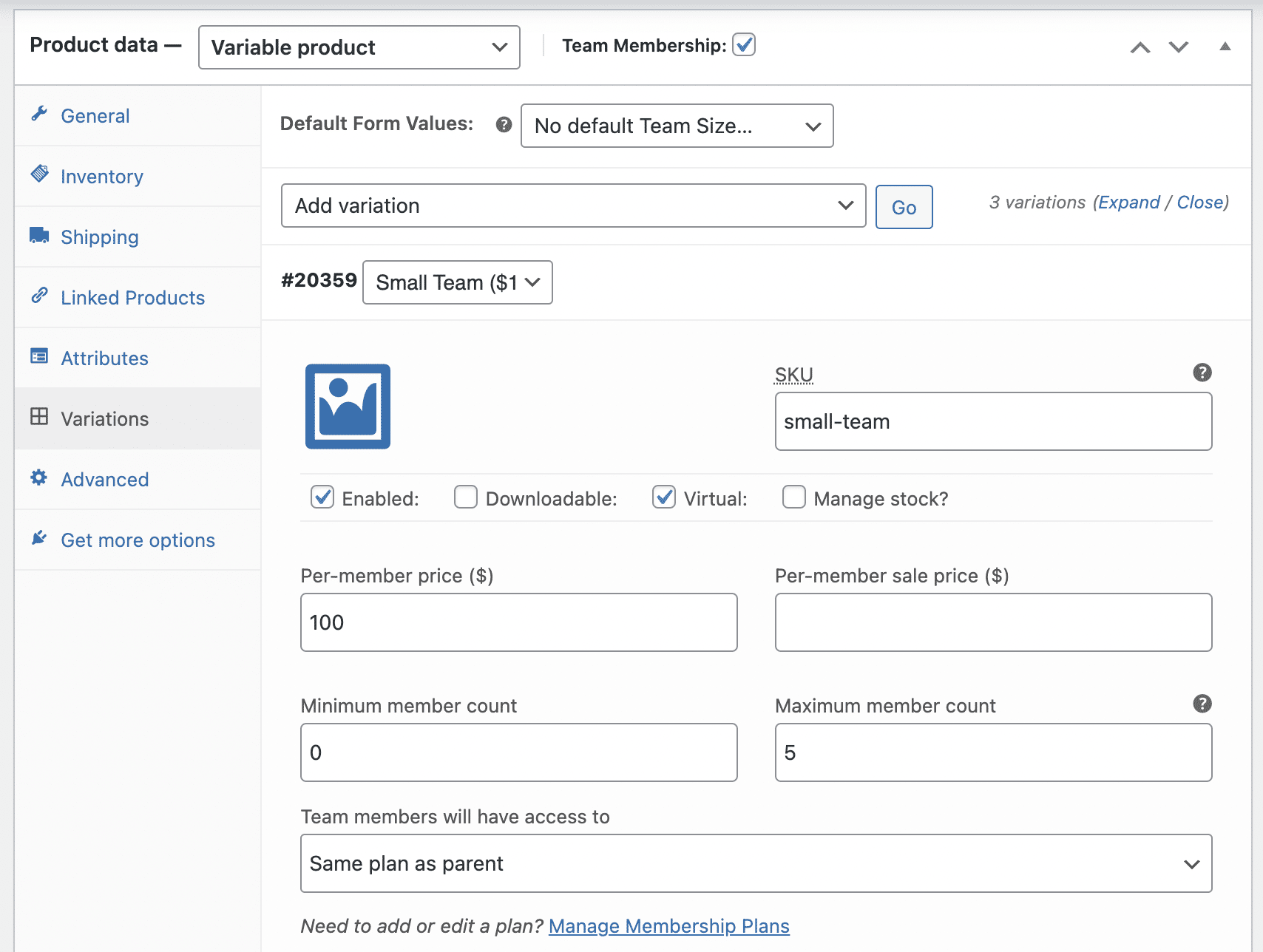Click the Per-member sale price field
1263x952 pixels.
993,622
